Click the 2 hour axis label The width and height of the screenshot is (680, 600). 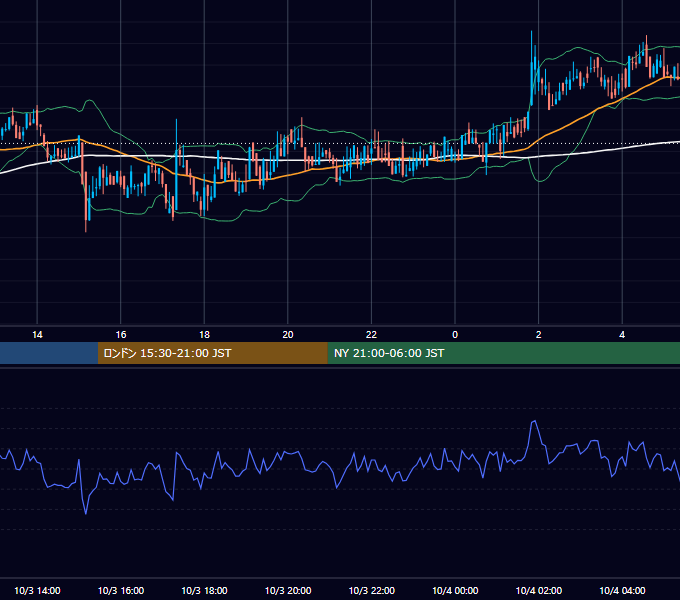539,335
